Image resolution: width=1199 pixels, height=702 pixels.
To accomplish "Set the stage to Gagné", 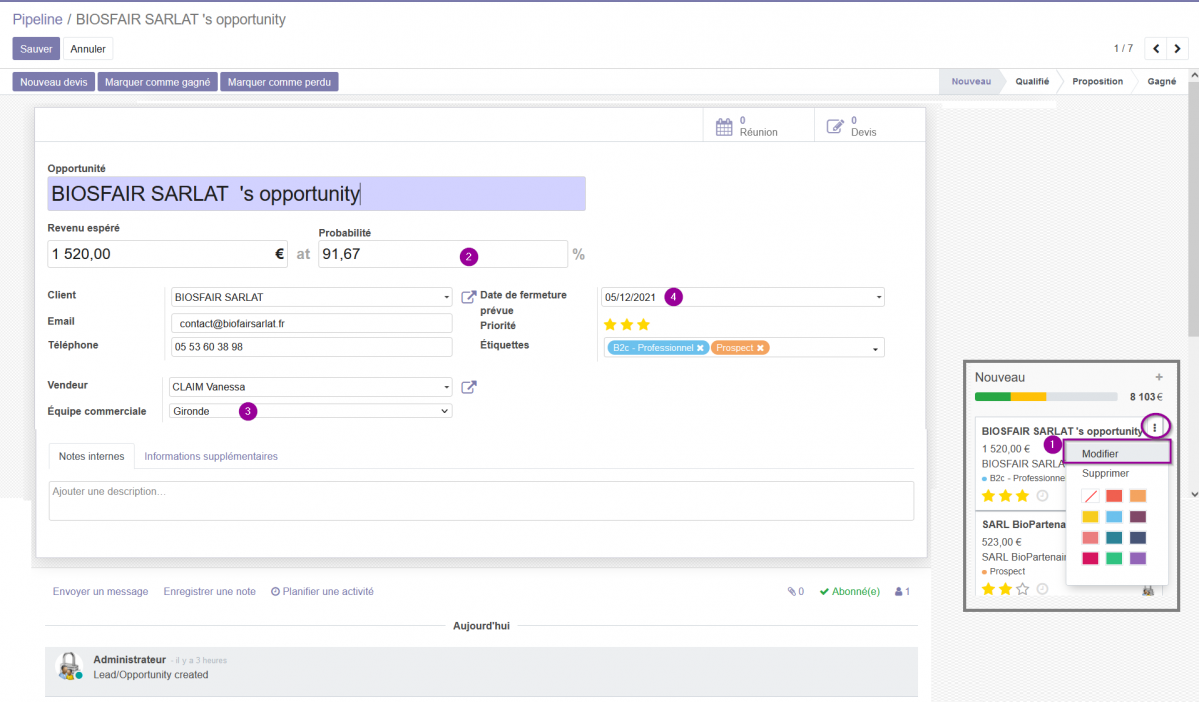I will [x=1162, y=81].
